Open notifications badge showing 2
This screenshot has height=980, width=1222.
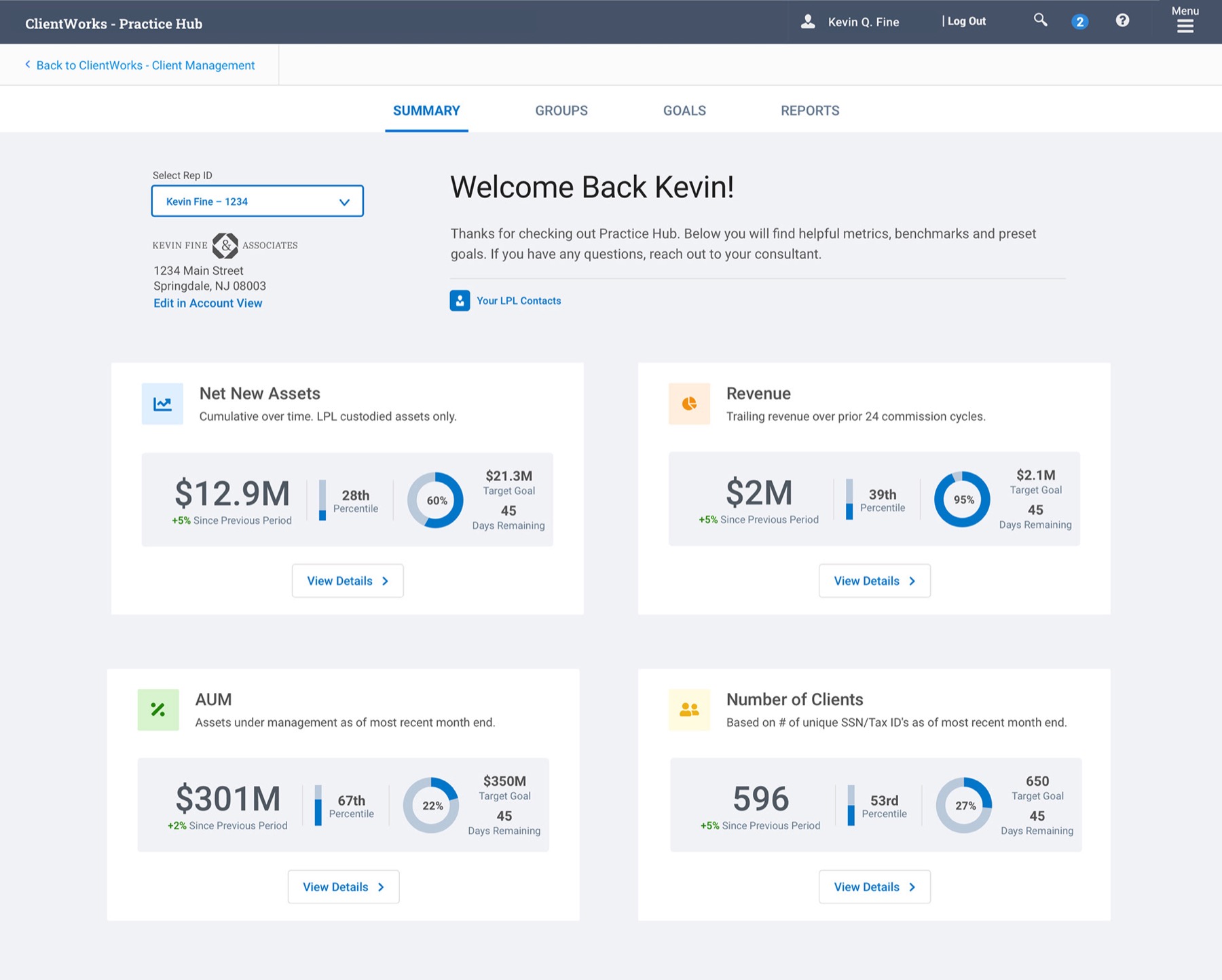1079,22
